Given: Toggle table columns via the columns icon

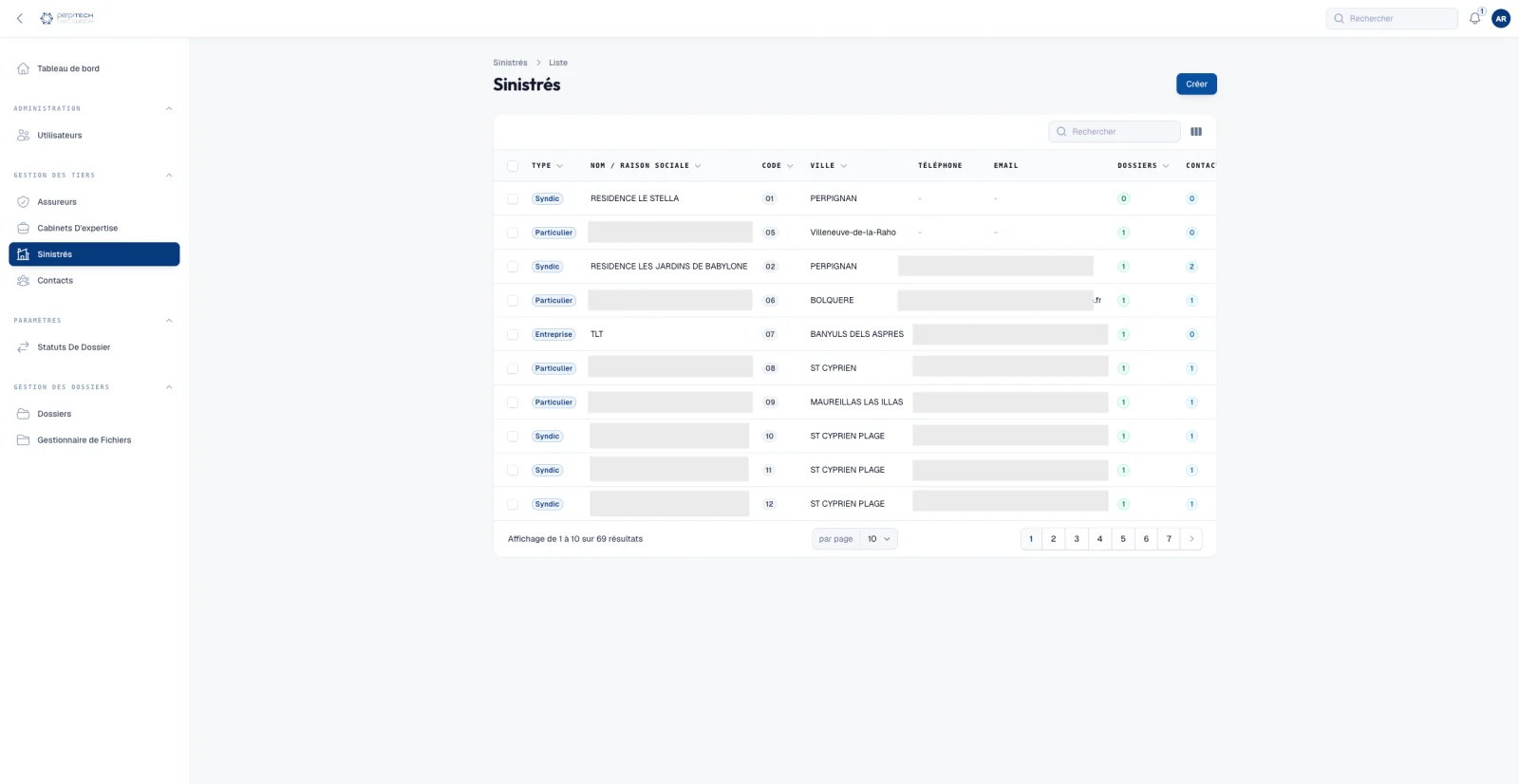Looking at the screenshot, I should tap(1196, 132).
